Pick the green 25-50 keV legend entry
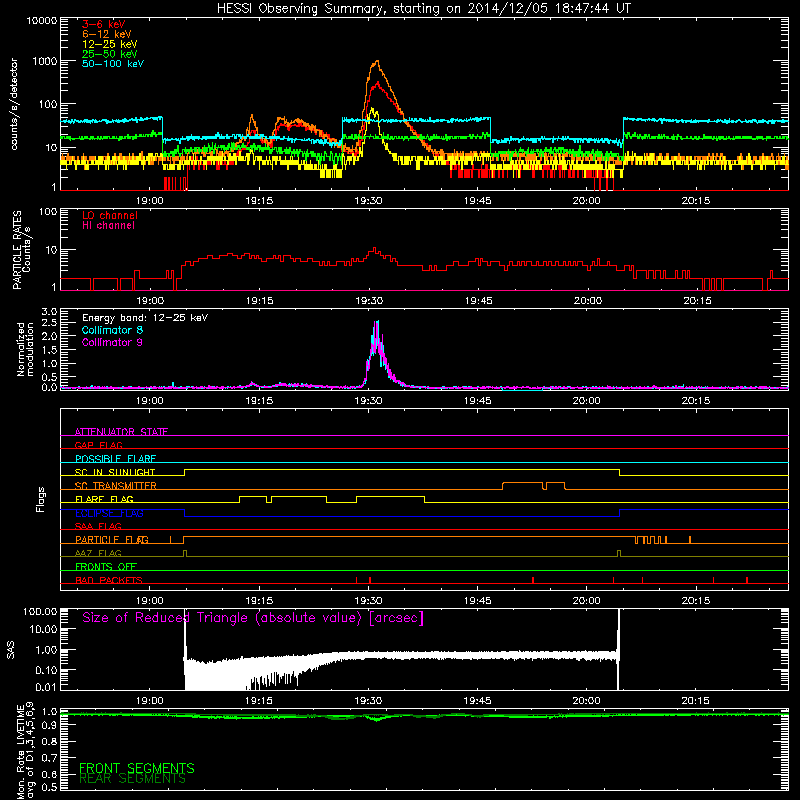The width and height of the screenshot is (800, 800). pos(110,54)
